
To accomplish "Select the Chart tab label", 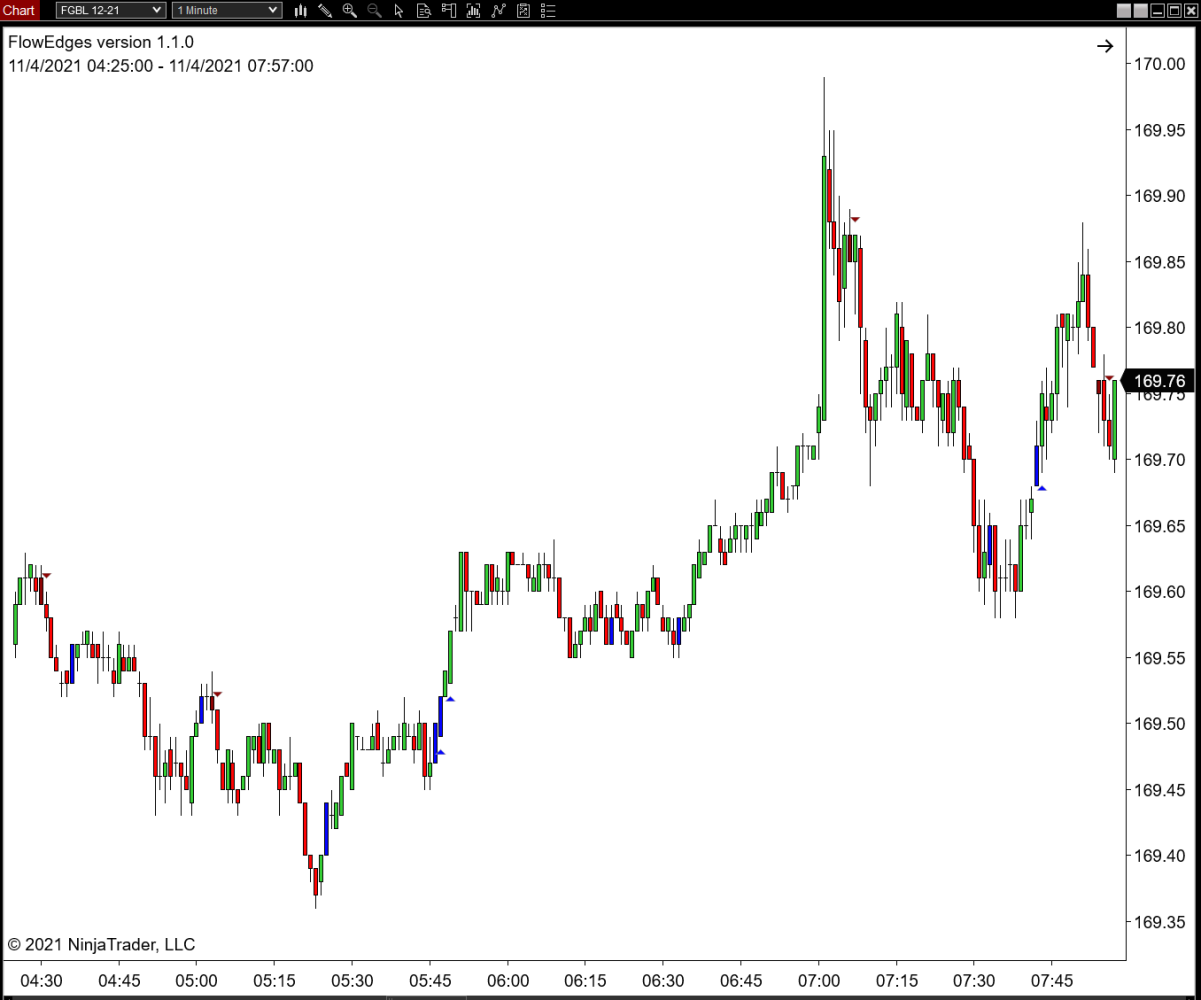I will (x=19, y=10).
